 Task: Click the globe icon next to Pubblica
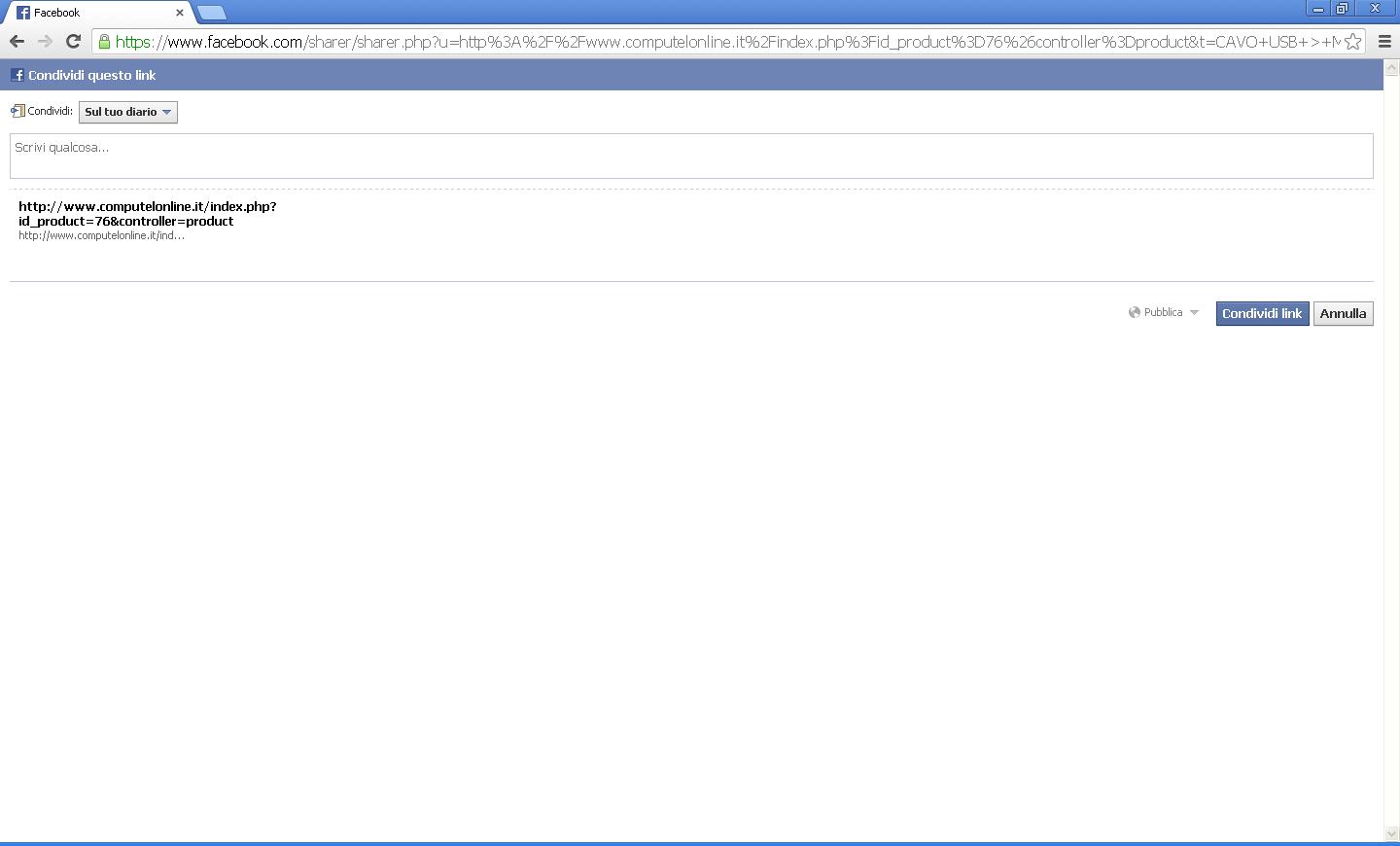coord(1135,312)
